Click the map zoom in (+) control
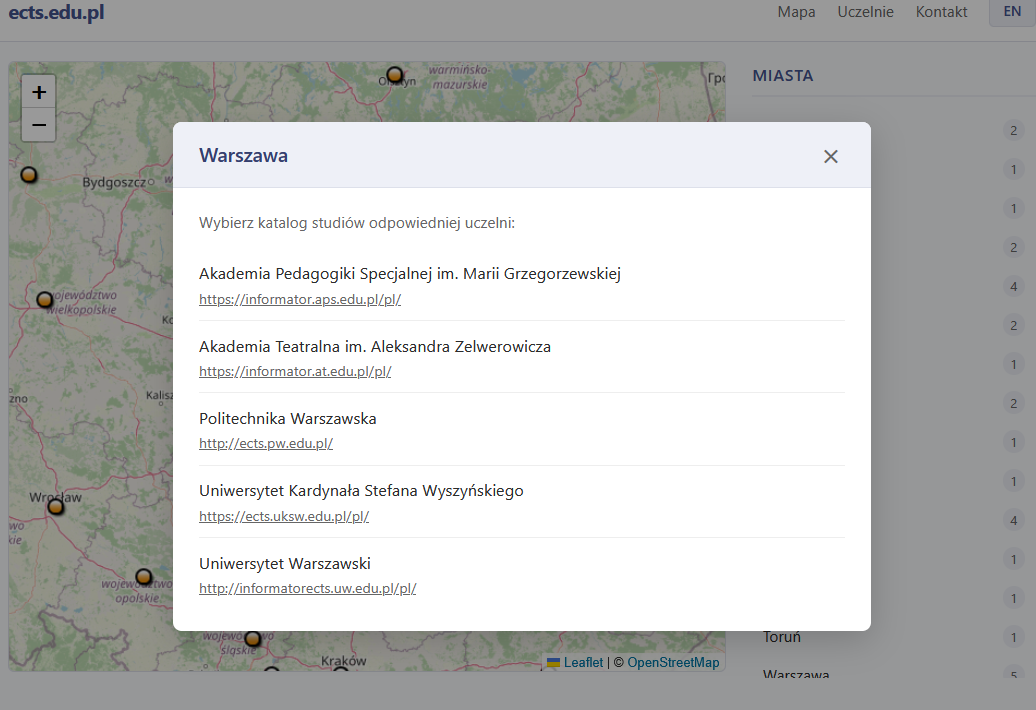 click(38, 91)
